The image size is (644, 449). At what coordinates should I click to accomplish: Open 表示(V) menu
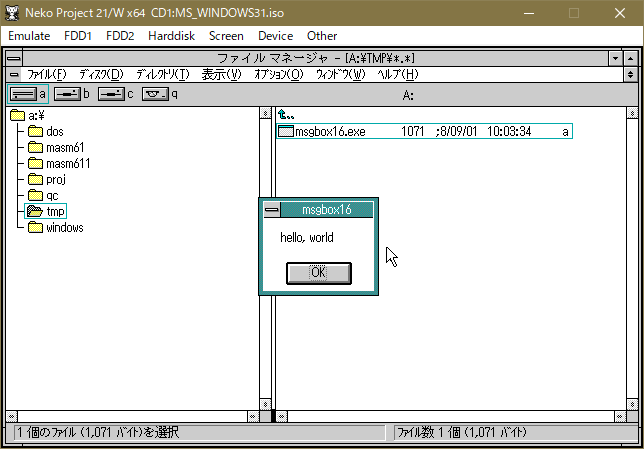[221, 74]
